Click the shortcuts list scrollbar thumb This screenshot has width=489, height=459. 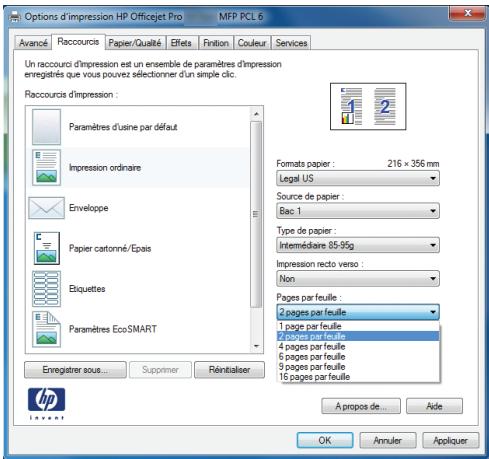pyautogui.click(x=256, y=214)
